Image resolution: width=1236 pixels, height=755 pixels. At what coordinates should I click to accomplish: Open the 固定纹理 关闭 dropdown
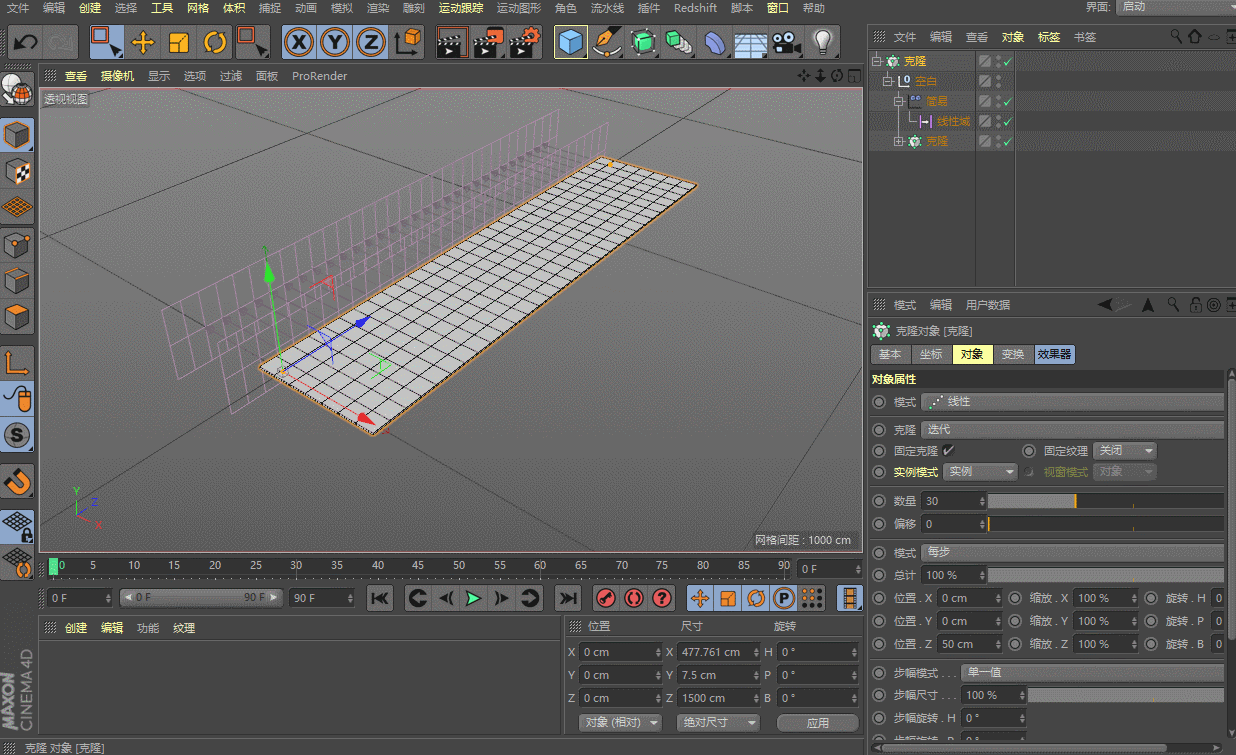tap(1125, 451)
